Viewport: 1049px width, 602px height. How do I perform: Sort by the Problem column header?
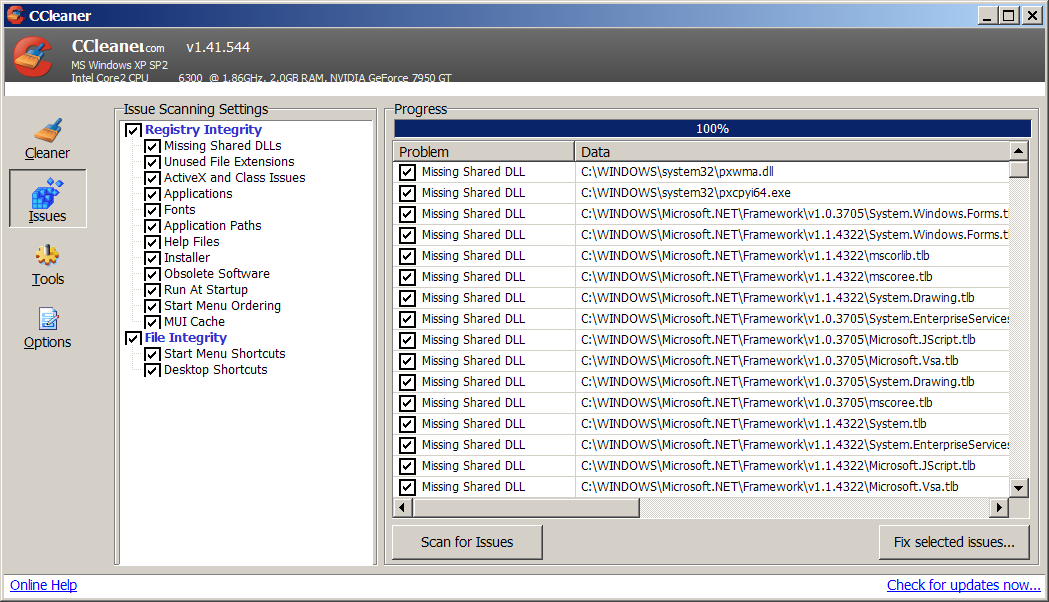484,152
